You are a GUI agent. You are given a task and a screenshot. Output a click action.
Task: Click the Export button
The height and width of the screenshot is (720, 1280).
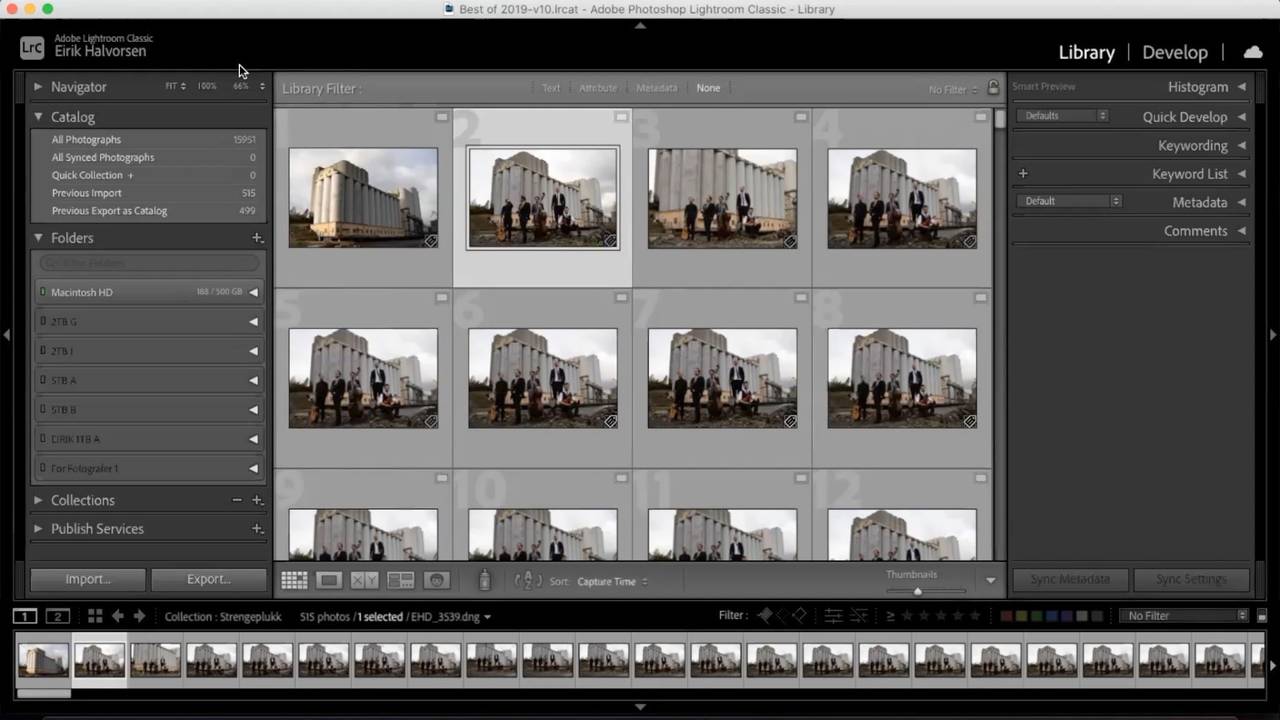tap(209, 579)
